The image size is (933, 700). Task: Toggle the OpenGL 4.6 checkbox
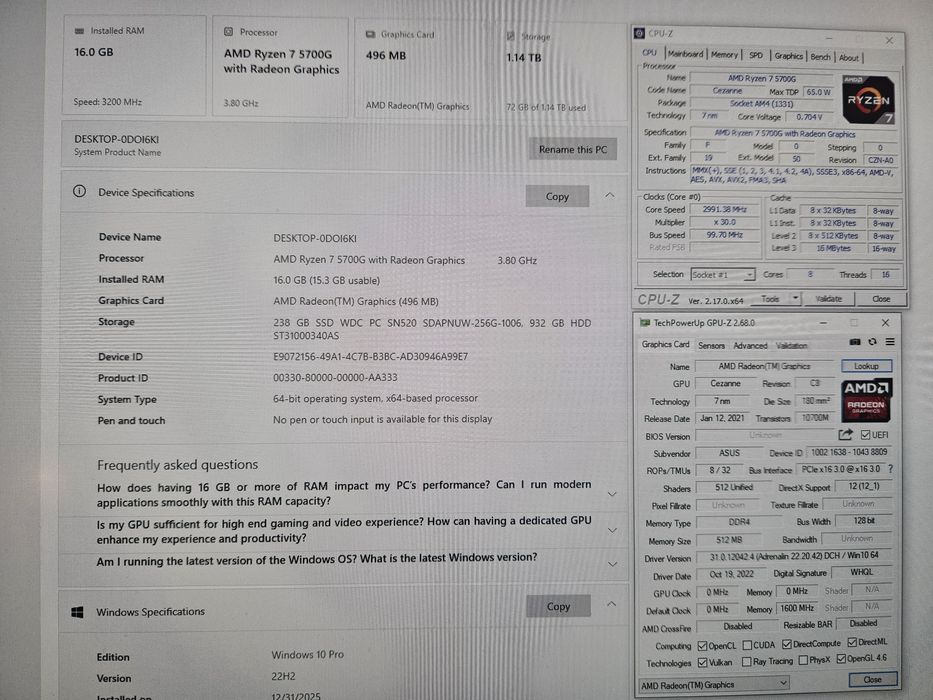point(841,659)
